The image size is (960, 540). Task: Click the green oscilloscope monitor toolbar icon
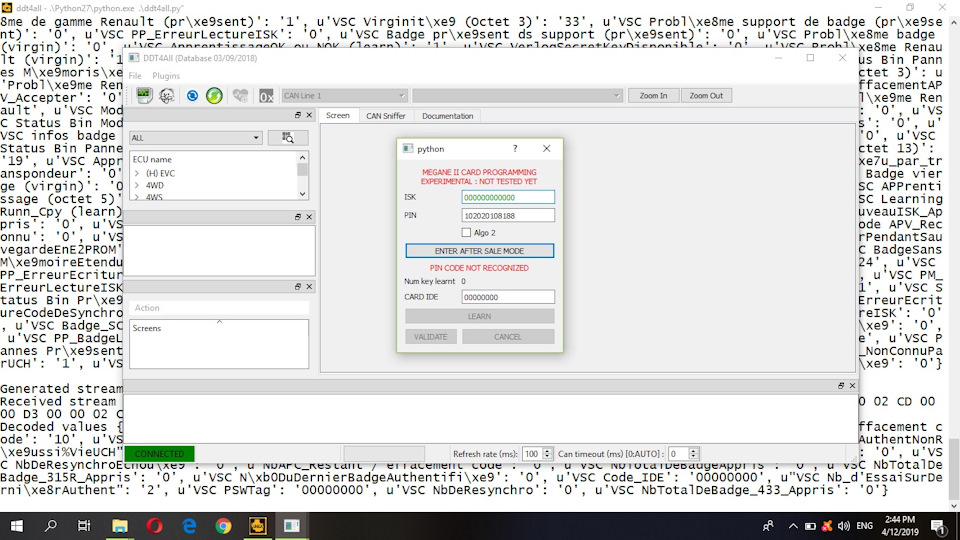pyautogui.click(x=144, y=96)
